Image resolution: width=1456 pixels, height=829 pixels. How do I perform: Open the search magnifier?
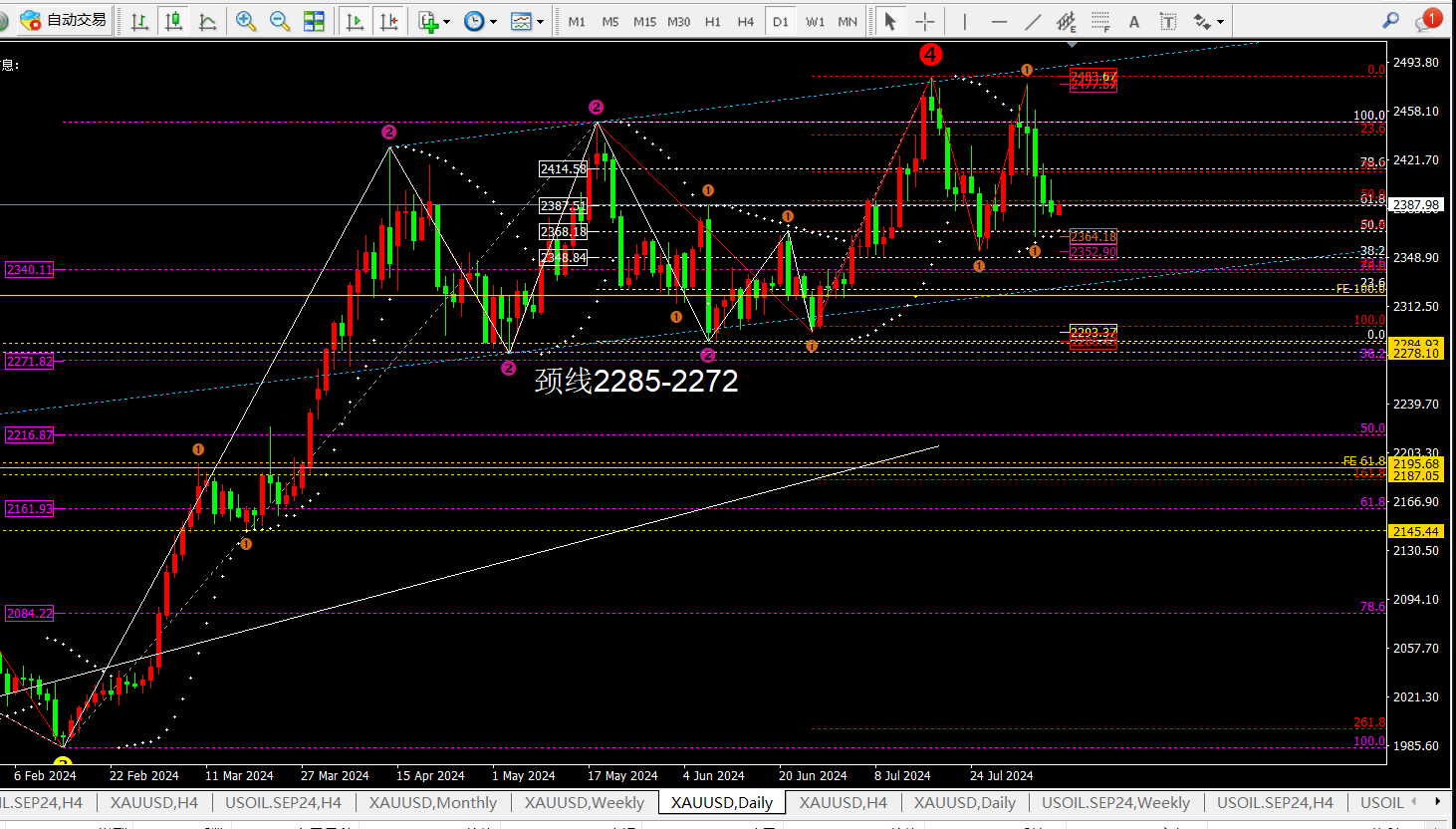tap(1391, 20)
